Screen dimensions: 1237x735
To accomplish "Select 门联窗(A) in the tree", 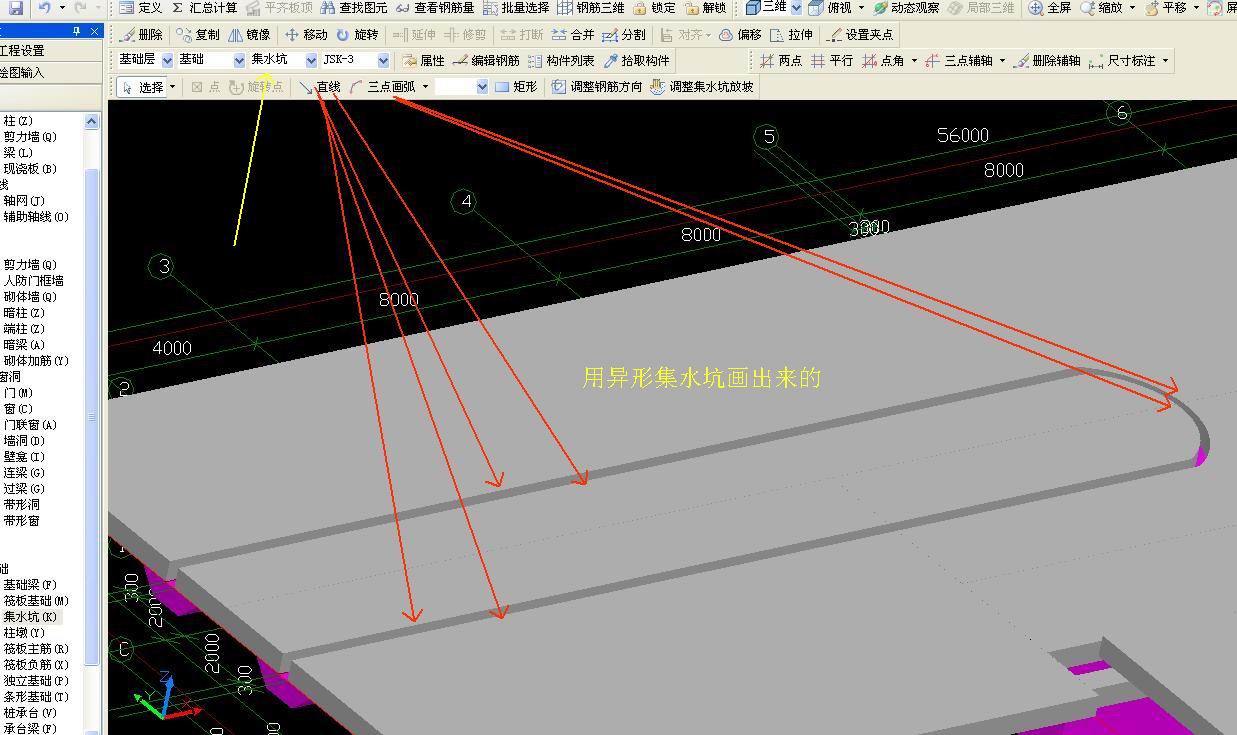I will 30,425.
